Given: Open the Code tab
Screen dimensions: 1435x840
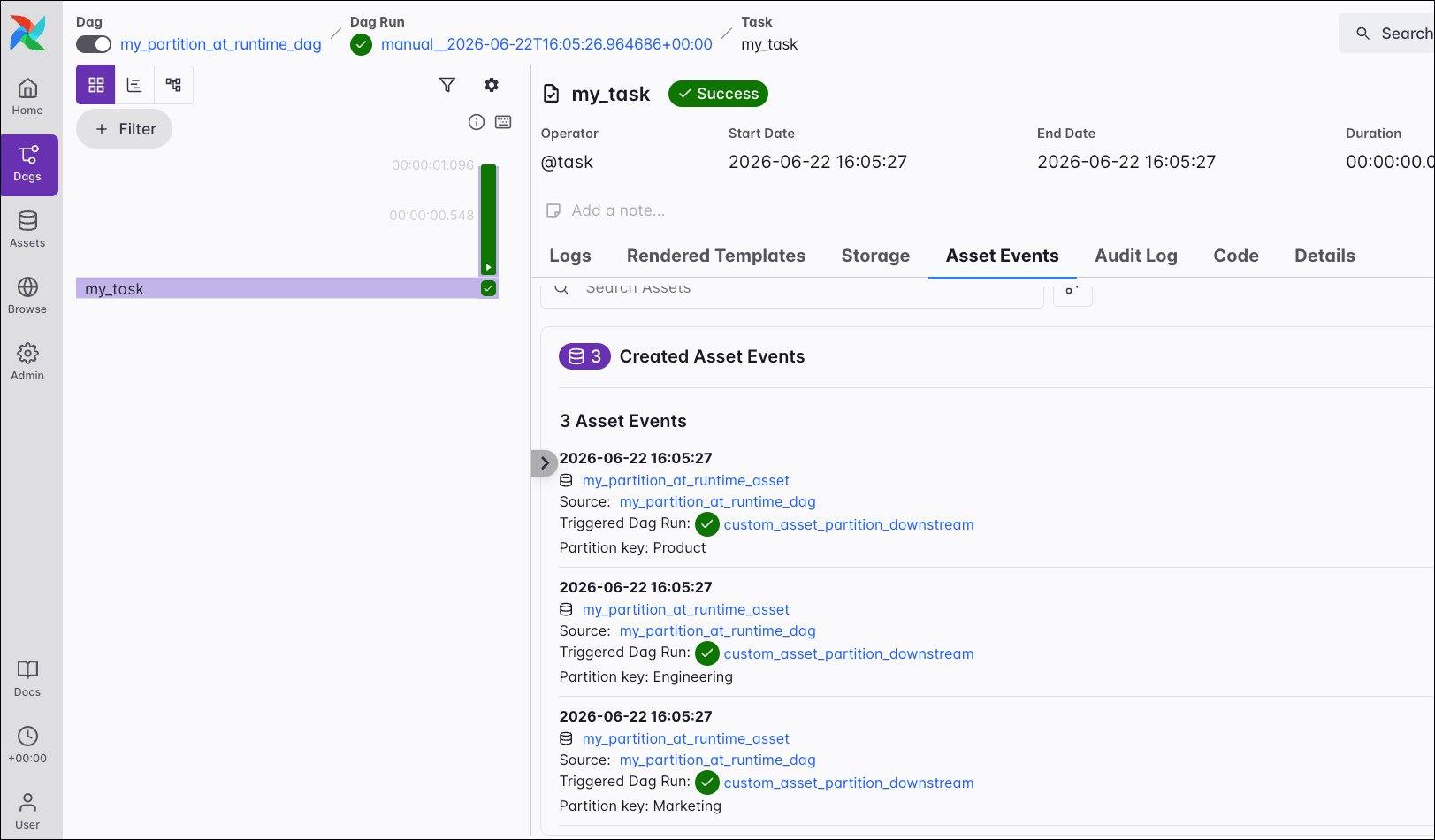Looking at the screenshot, I should click(x=1236, y=256).
